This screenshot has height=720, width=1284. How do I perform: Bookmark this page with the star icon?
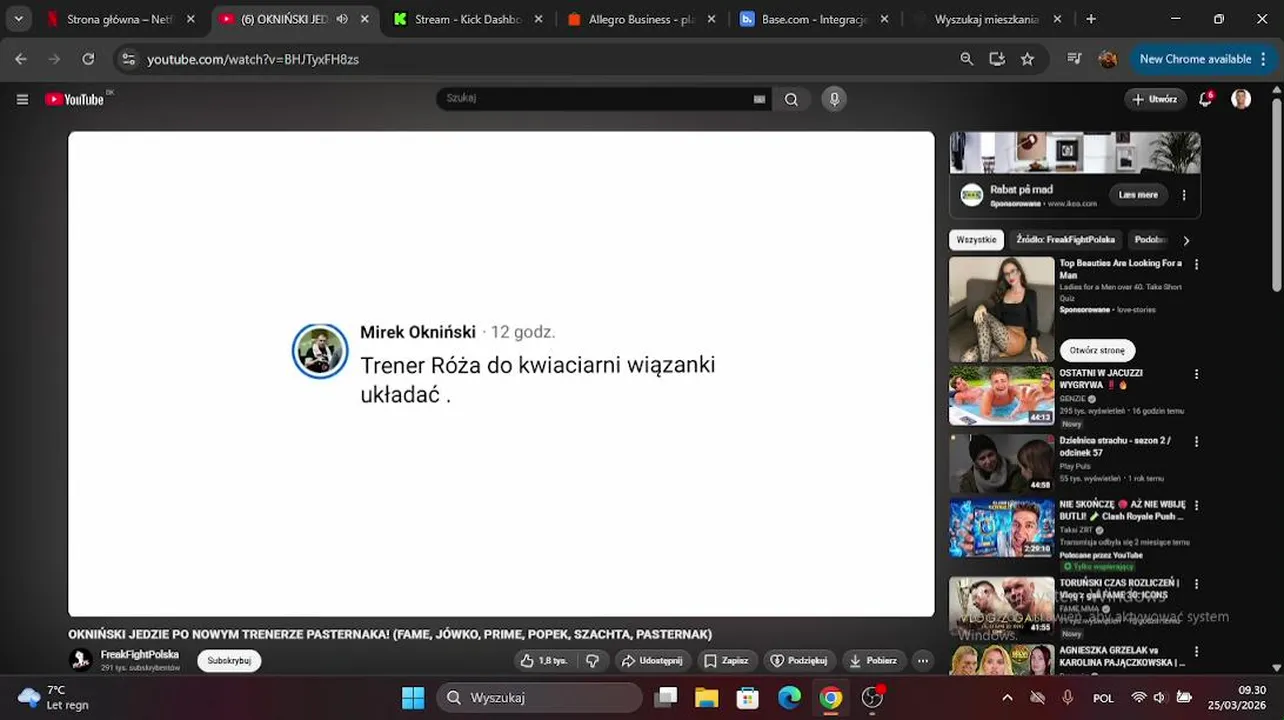click(x=1027, y=59)
